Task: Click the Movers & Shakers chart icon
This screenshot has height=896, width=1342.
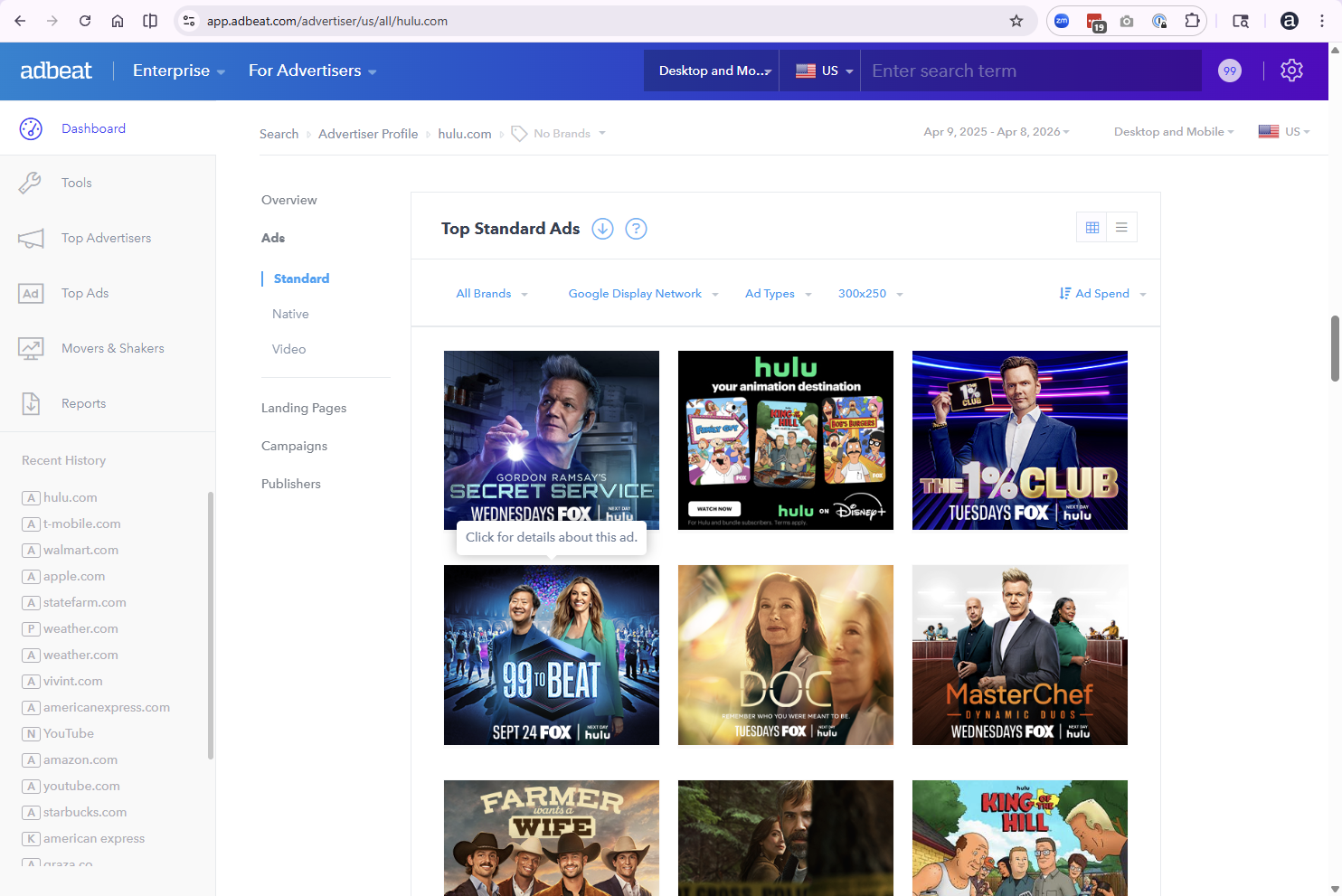Action: pyautogui.click(x=31, y=348)
